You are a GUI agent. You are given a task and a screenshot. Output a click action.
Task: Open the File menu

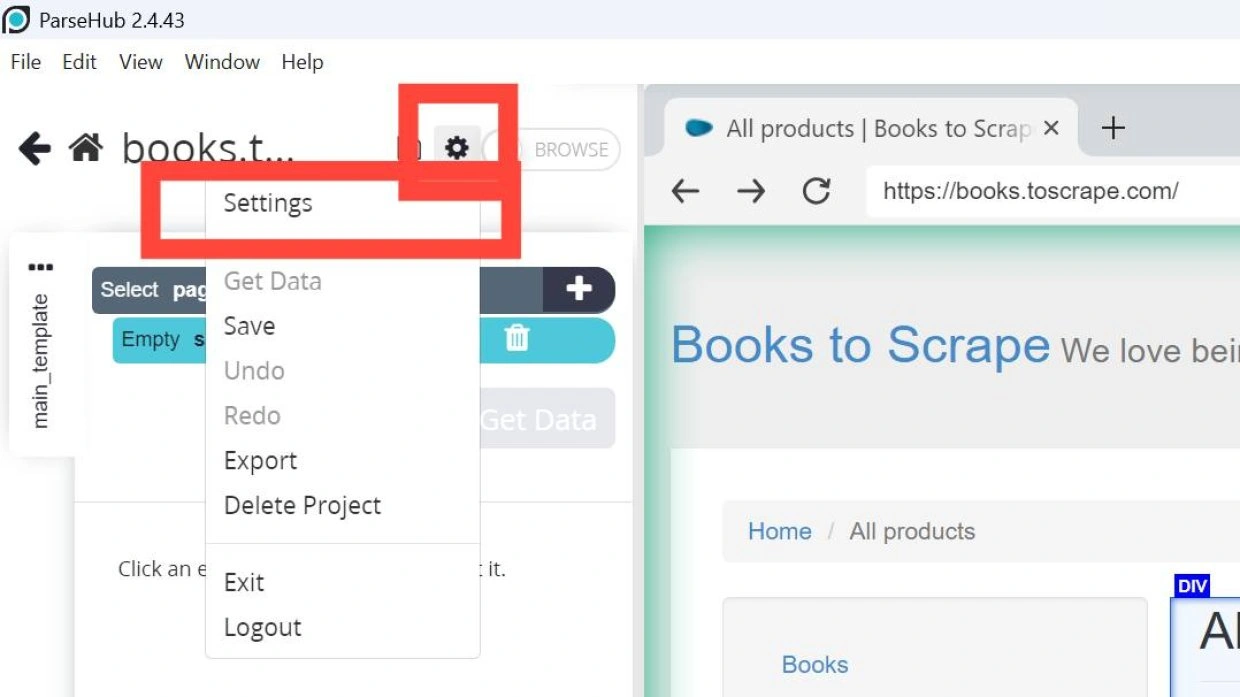pyautogui.click(x=26, y=62)
